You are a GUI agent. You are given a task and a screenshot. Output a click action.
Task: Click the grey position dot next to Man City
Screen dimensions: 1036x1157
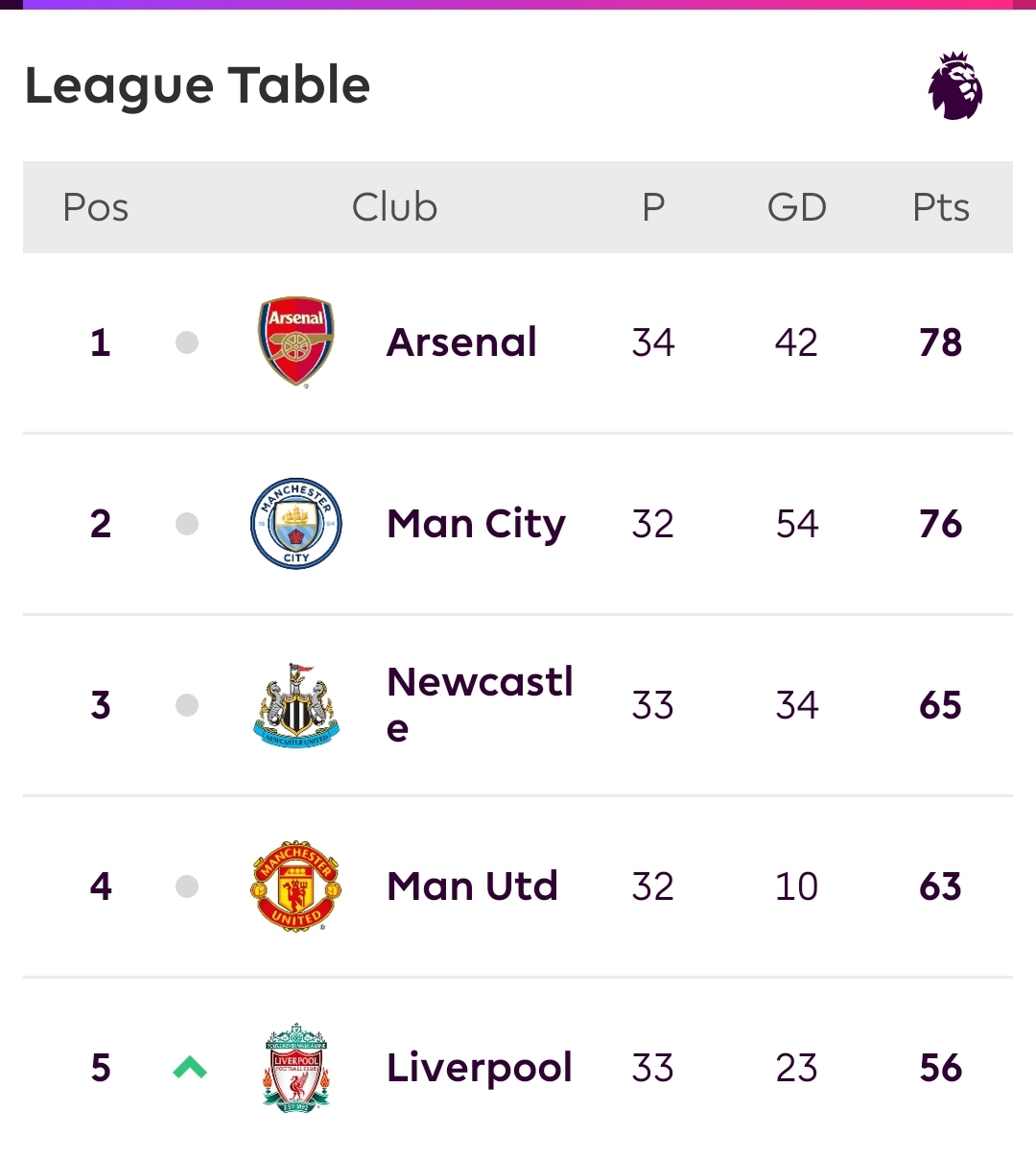click(x=187, y=524)
